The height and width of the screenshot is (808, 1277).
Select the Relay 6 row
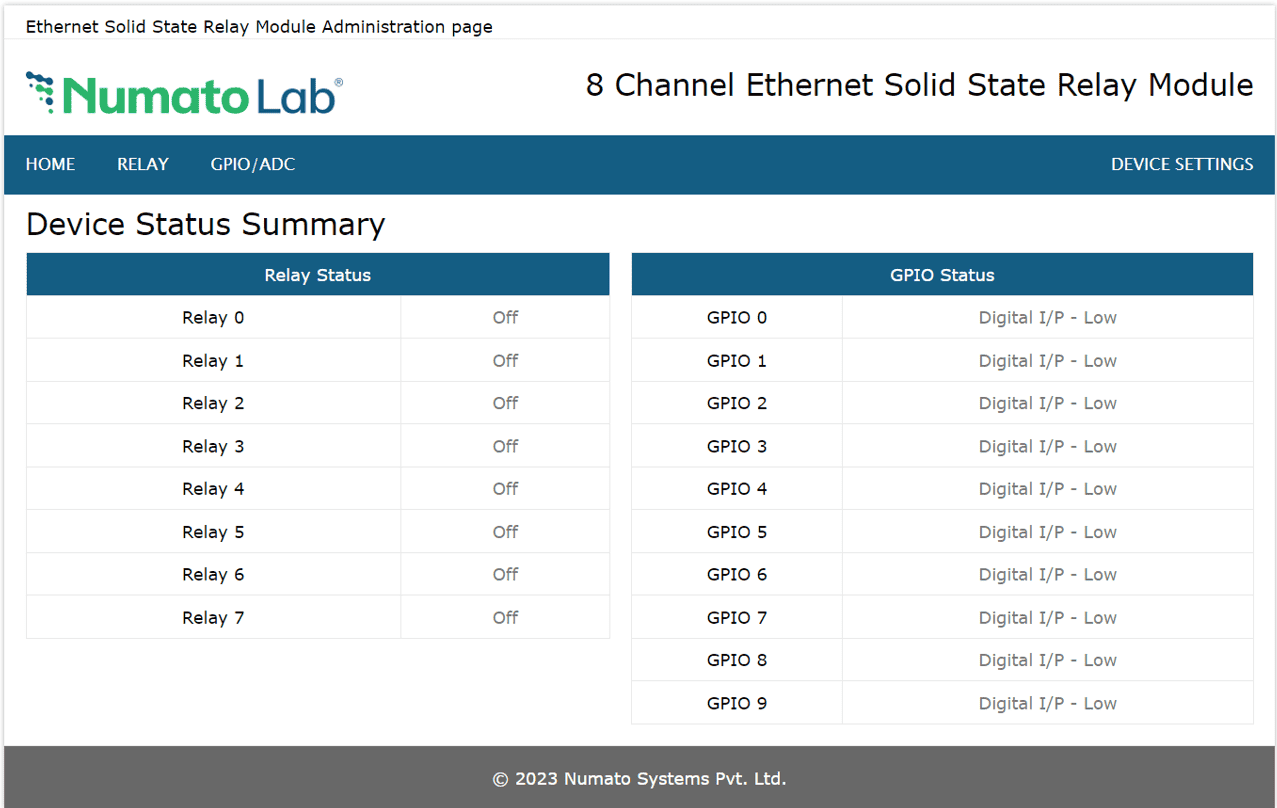[x=213, y=574]
